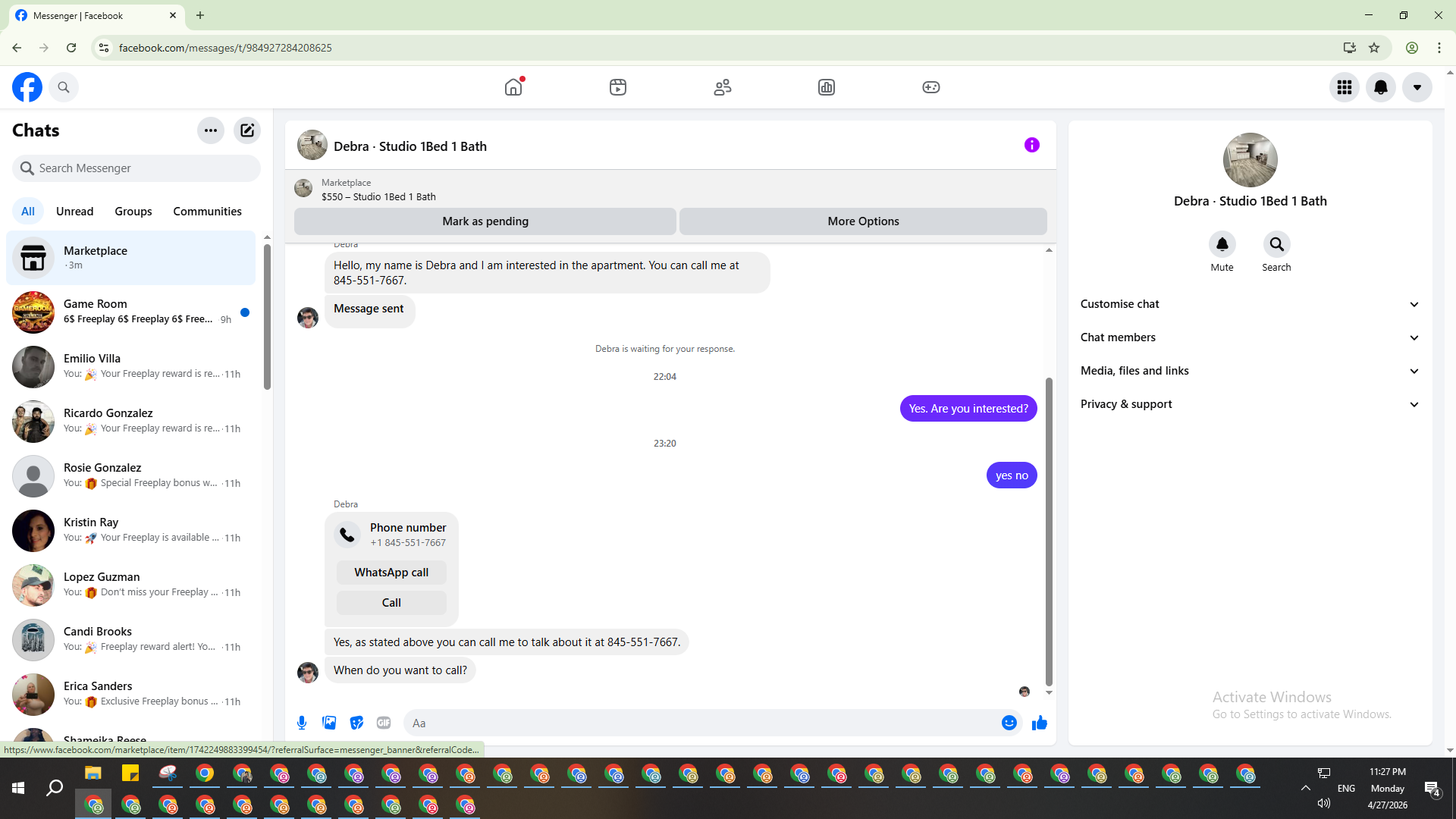Compose a new message
1456x819 pixels.
pyautogui.click(x=247, y=130)
